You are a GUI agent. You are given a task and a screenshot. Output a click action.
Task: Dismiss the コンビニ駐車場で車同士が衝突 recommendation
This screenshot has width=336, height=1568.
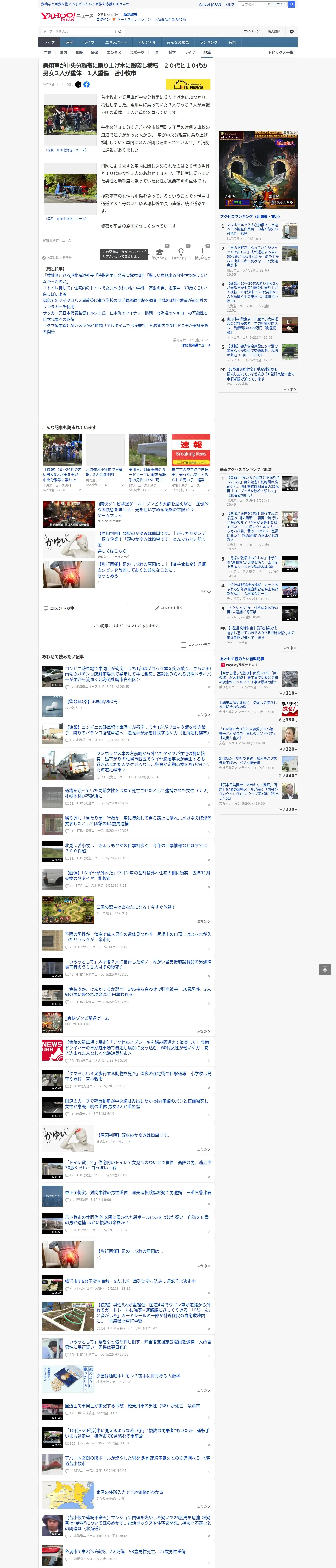click(209, 686)
